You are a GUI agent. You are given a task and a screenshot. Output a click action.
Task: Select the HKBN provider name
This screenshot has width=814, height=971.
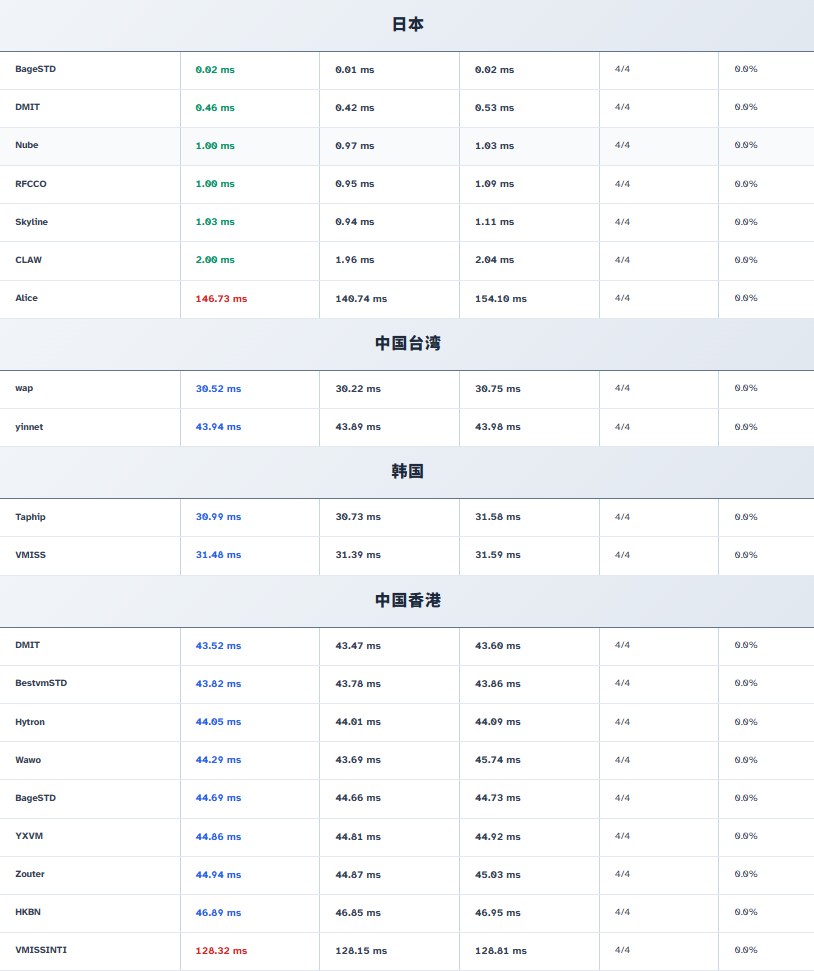click(x=28, y=912)
